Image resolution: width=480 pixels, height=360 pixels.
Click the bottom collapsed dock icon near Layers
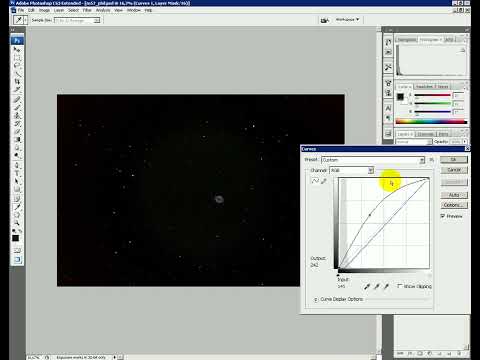(388, 134)
